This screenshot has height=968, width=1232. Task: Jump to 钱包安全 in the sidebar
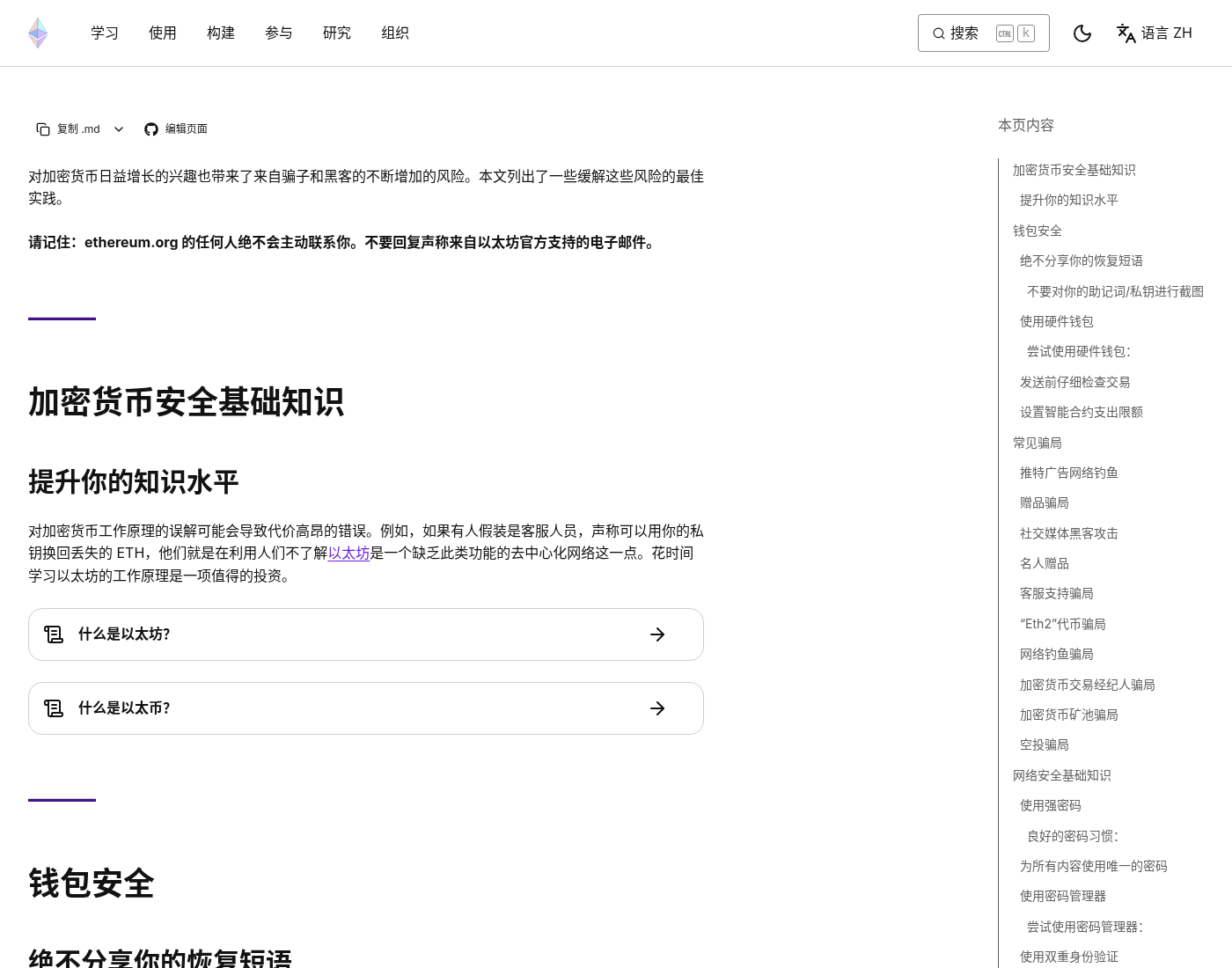click(x=1037, y=231)
